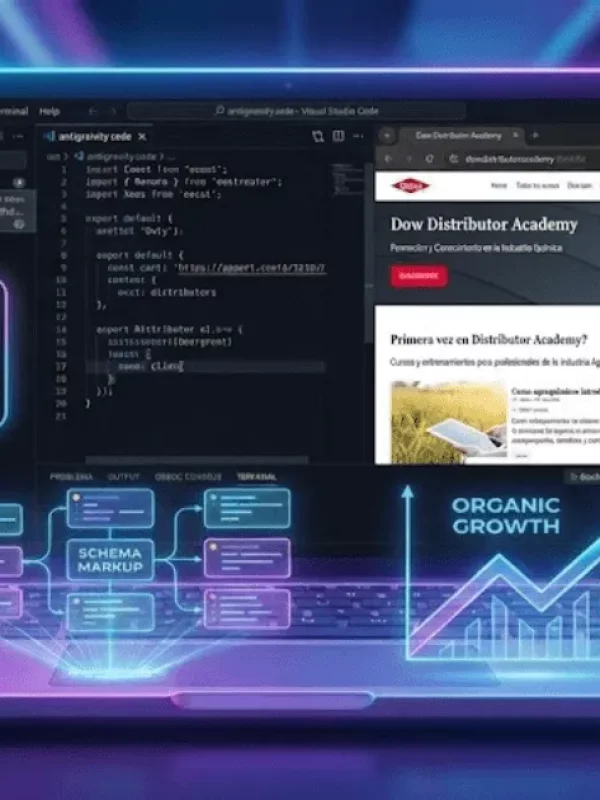600x800 pixels.
Task: Close the Dow Distributor Academy browser tab
Action: (x=516, y=135)
